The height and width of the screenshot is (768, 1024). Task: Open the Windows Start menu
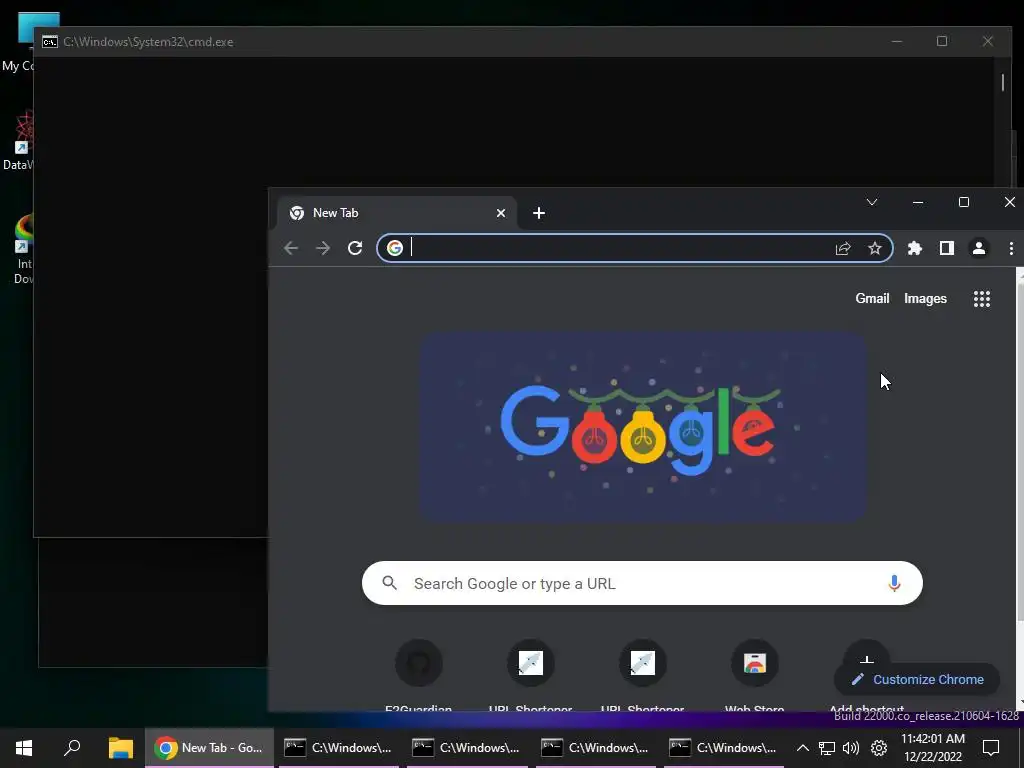click(24, 748)
